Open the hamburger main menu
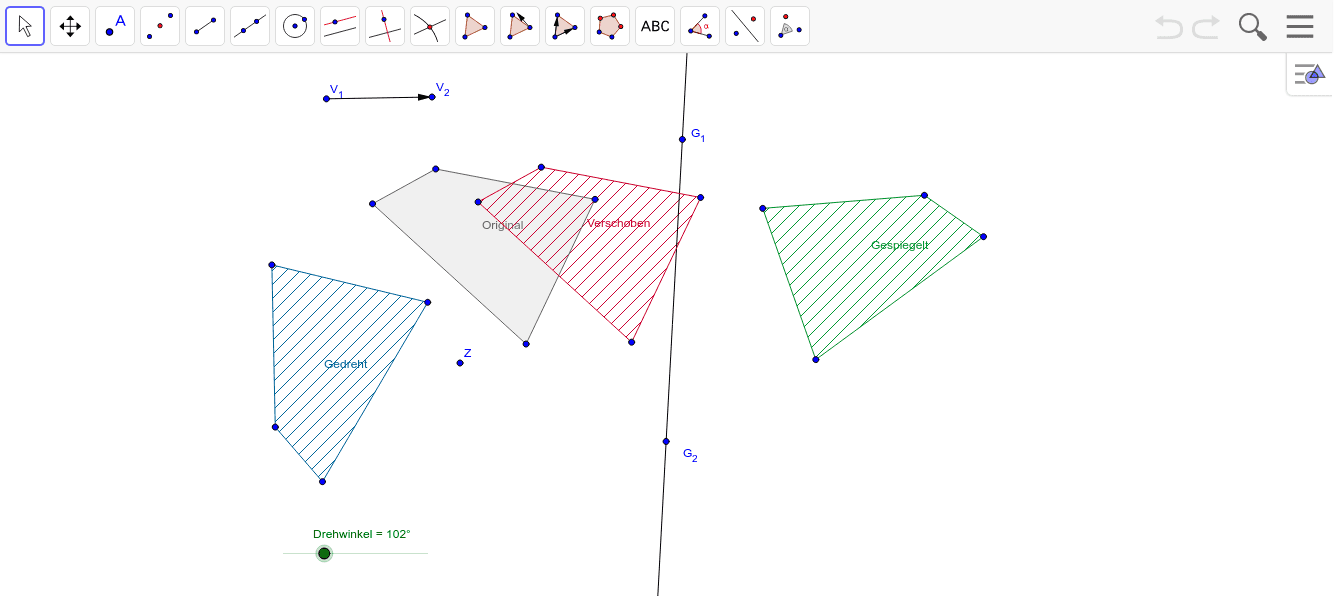This screenshot has height=598, width=1334. pos(1300,26)
